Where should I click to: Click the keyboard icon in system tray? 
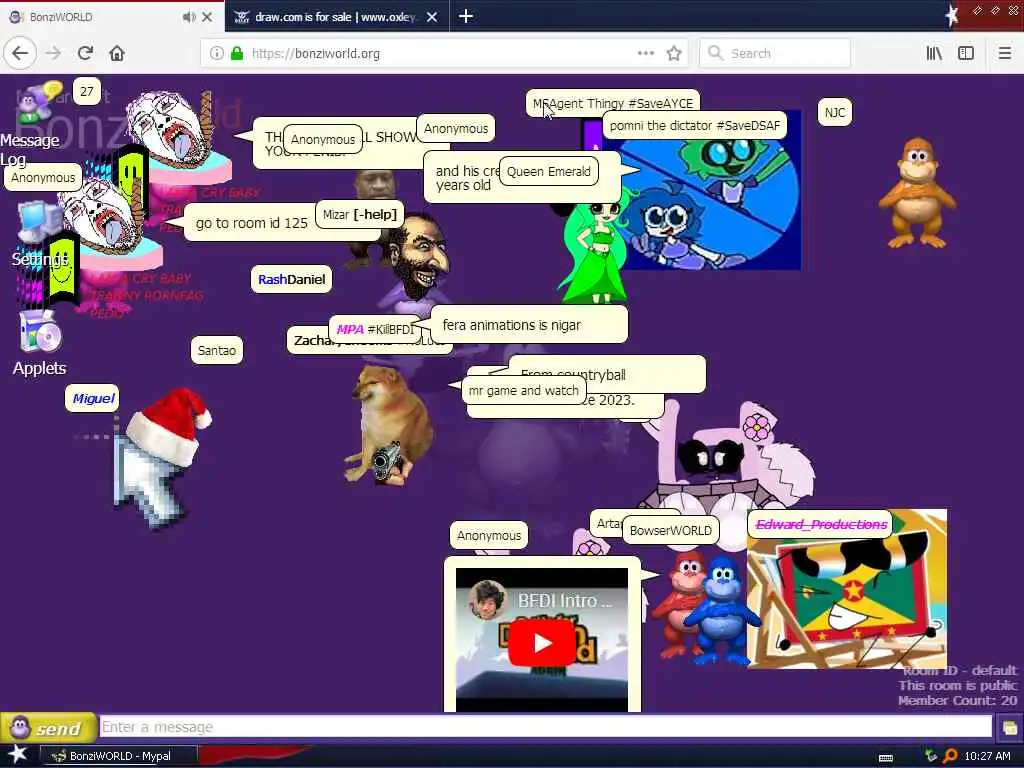[886, 757]
